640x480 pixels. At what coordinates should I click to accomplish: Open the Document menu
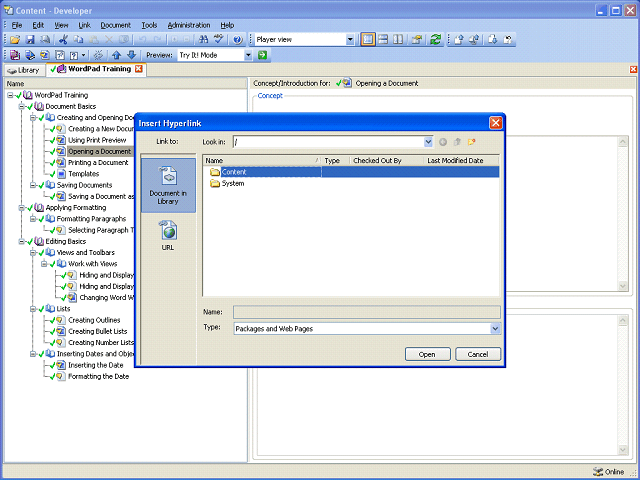(x=116, y=25)
